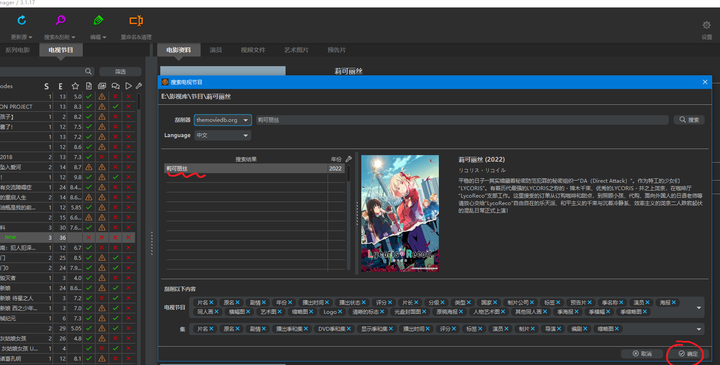The width and height of the screenshot is (720, 365).
Task: Expand the 编辑 dropdown arrow
Action: tap(104, 37)
